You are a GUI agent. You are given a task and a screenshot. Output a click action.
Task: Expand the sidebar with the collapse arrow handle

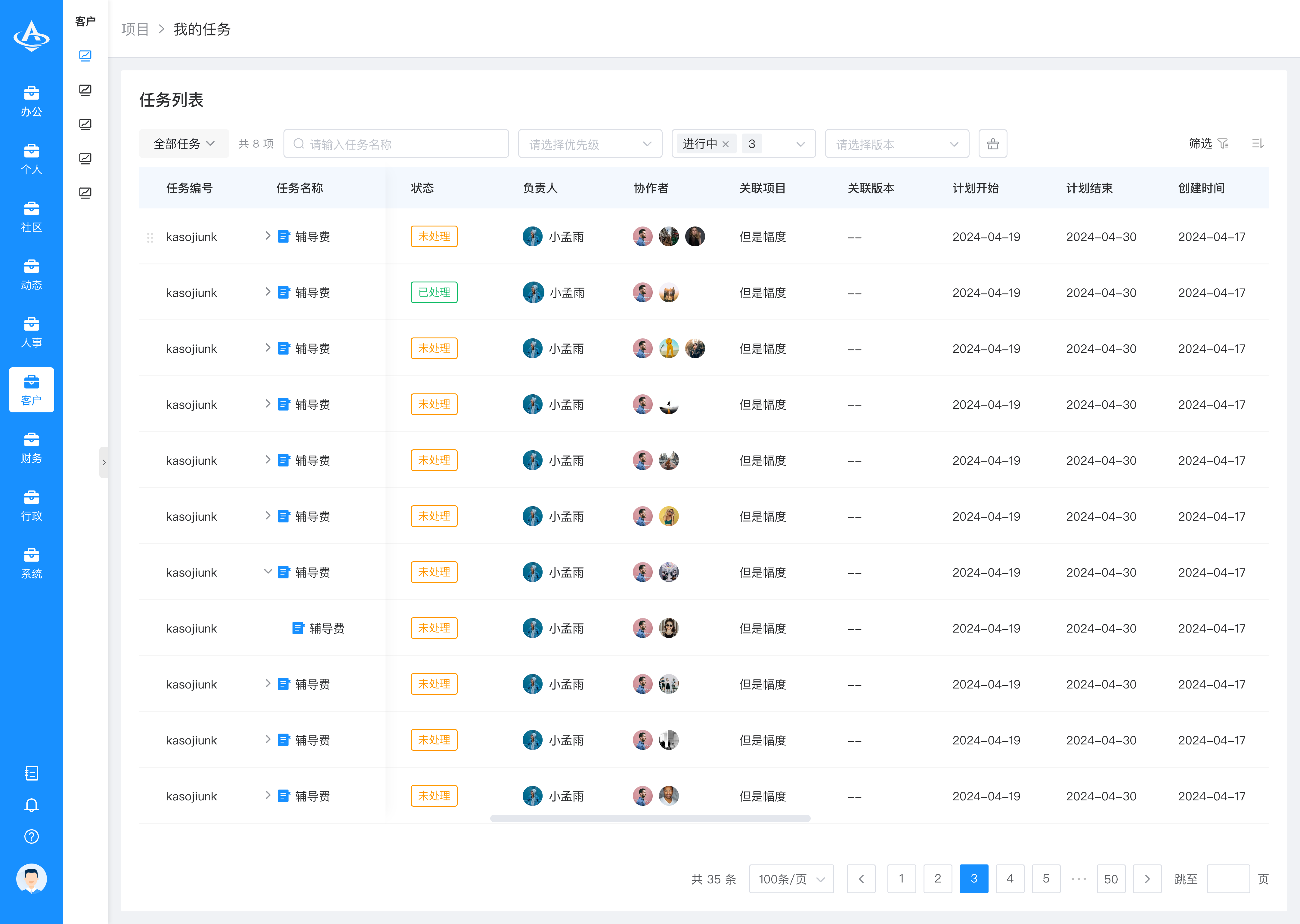104,463
